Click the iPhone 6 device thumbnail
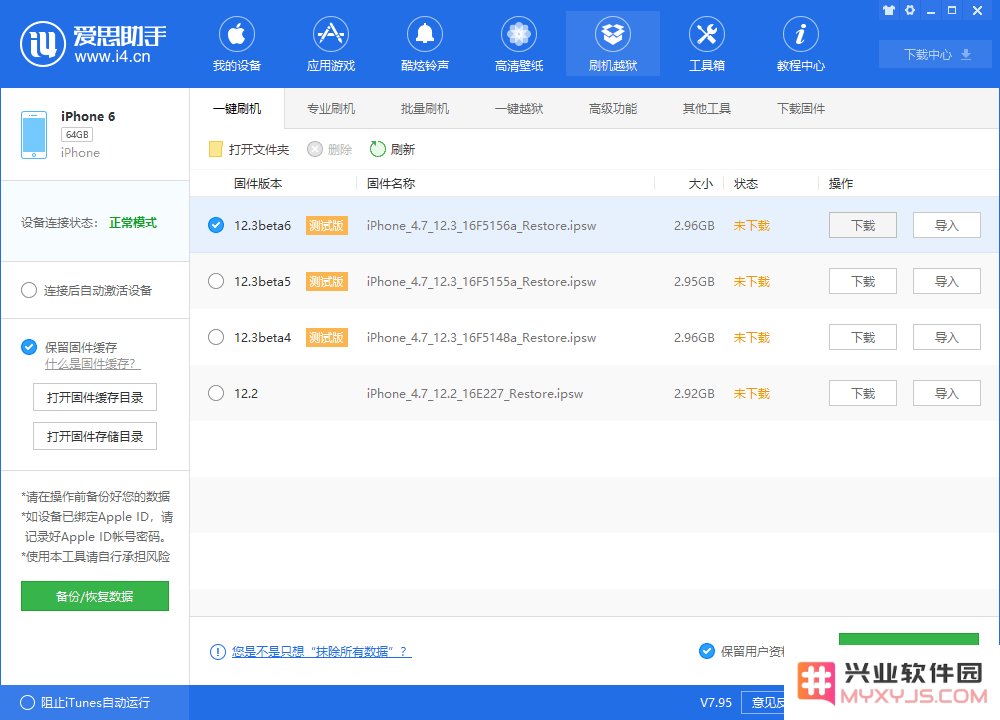The width and height of the screenshot is (1000, 720). (x=34, y=135)
